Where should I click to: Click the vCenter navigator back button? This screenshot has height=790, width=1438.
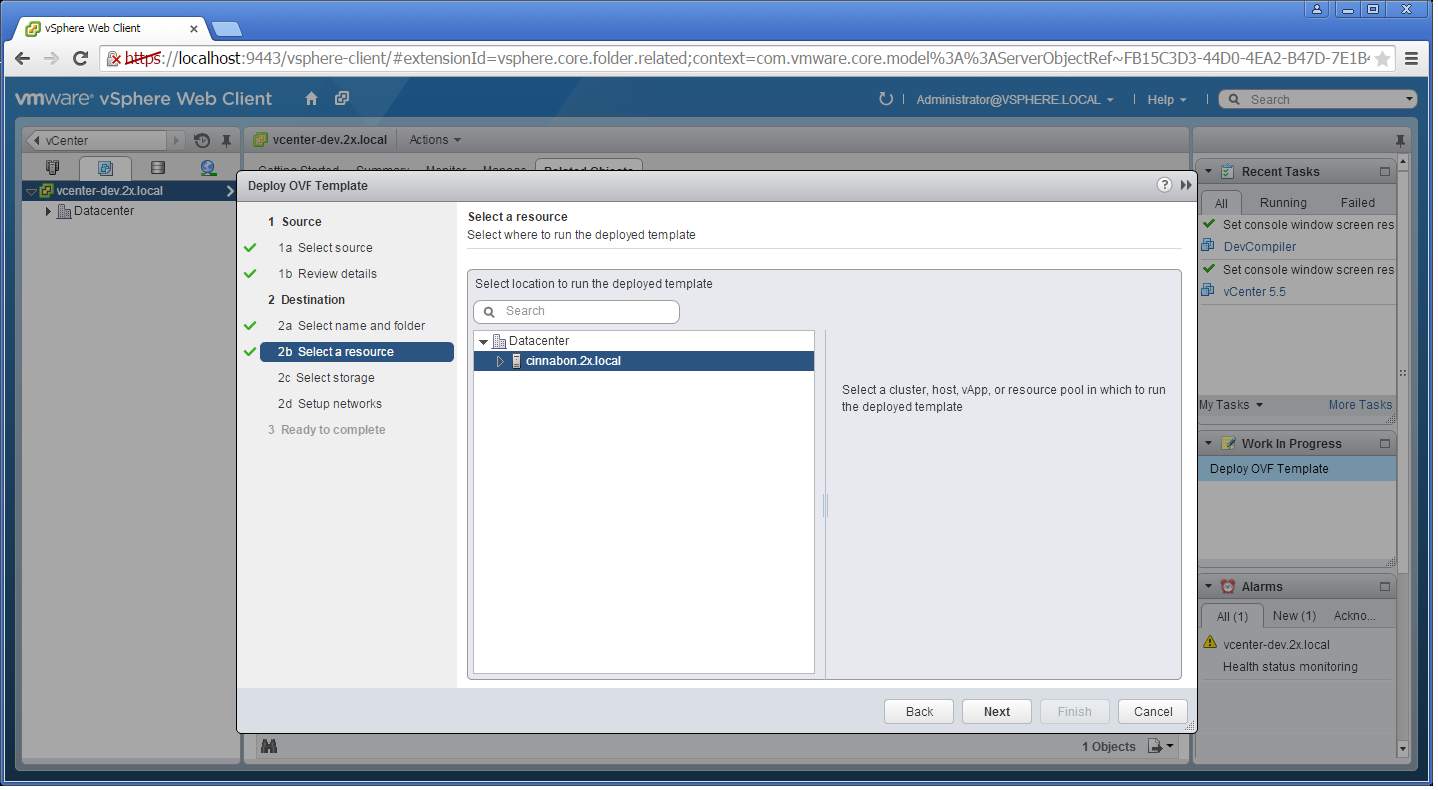tap(36, 141)
